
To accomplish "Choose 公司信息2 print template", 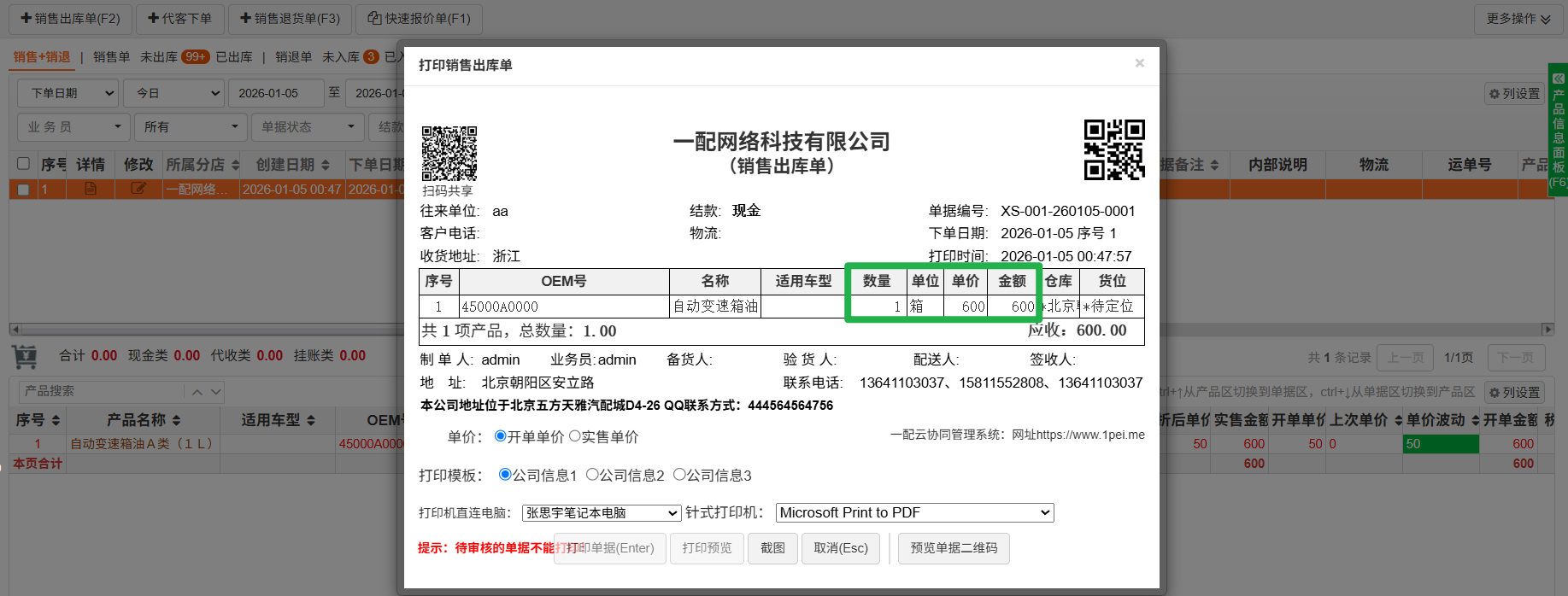I will pos(592,475).
